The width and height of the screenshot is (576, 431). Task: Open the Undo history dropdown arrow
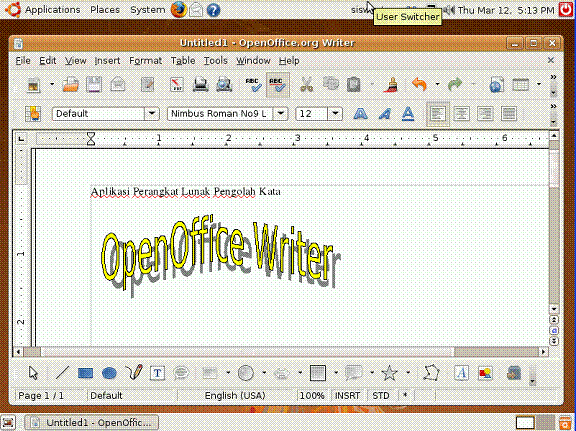pyautogui.click(x=437, y=85)
